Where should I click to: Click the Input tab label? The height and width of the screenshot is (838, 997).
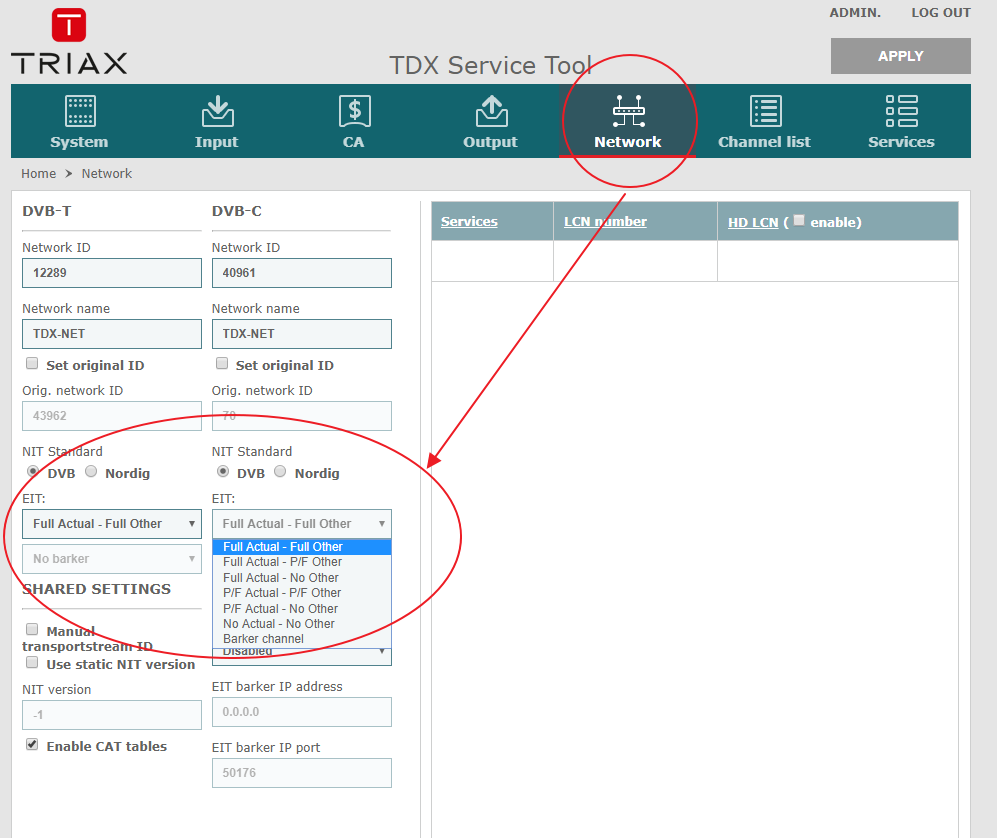216,142
